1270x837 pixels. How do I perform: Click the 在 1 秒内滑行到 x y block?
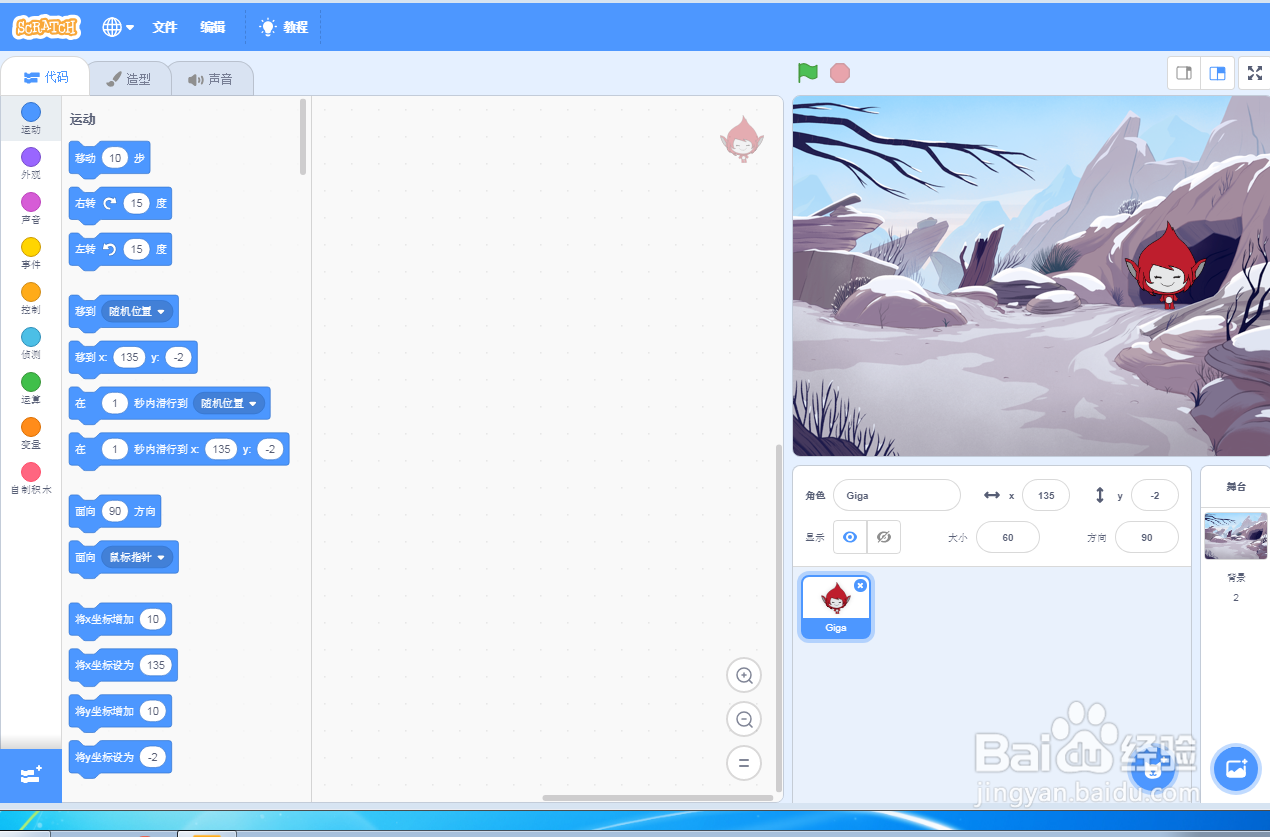(179, 449)
